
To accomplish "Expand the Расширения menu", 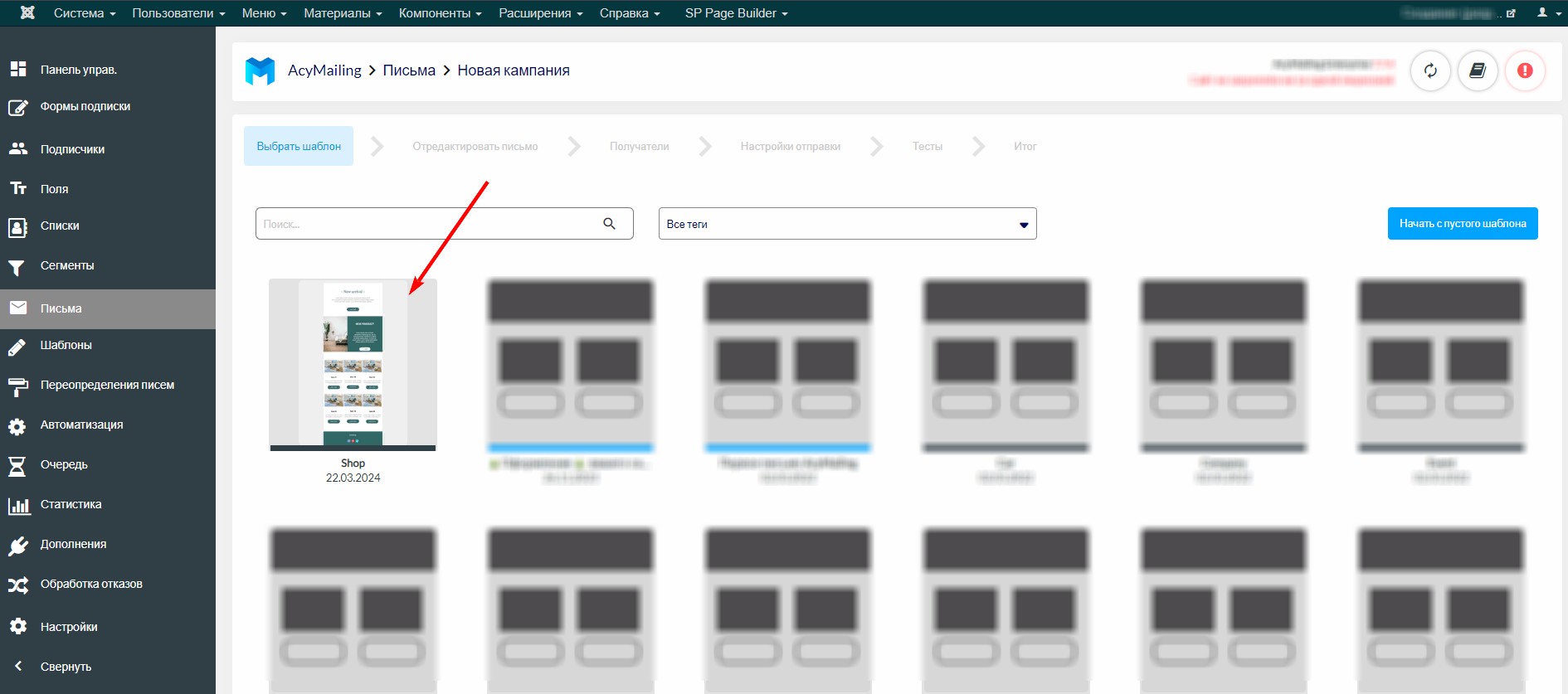I will (x=540, y=13).
